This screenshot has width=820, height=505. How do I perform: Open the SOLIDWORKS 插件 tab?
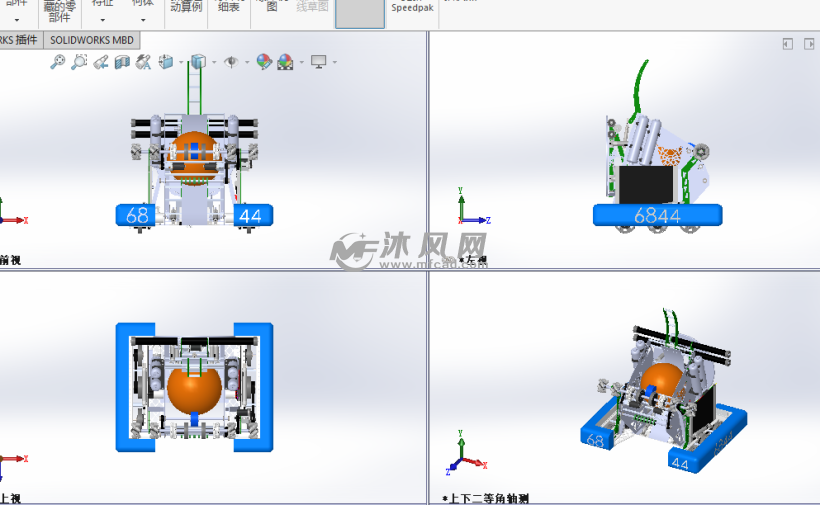tap(19, 40)
